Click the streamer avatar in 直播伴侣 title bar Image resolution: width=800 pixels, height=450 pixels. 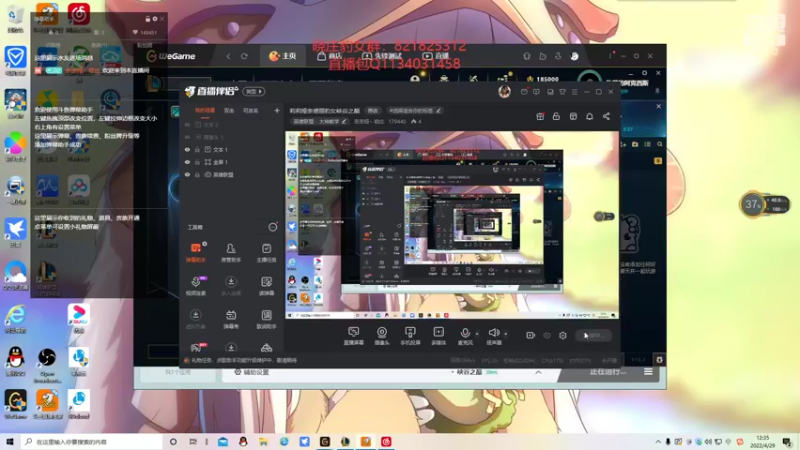click(505, 91)
